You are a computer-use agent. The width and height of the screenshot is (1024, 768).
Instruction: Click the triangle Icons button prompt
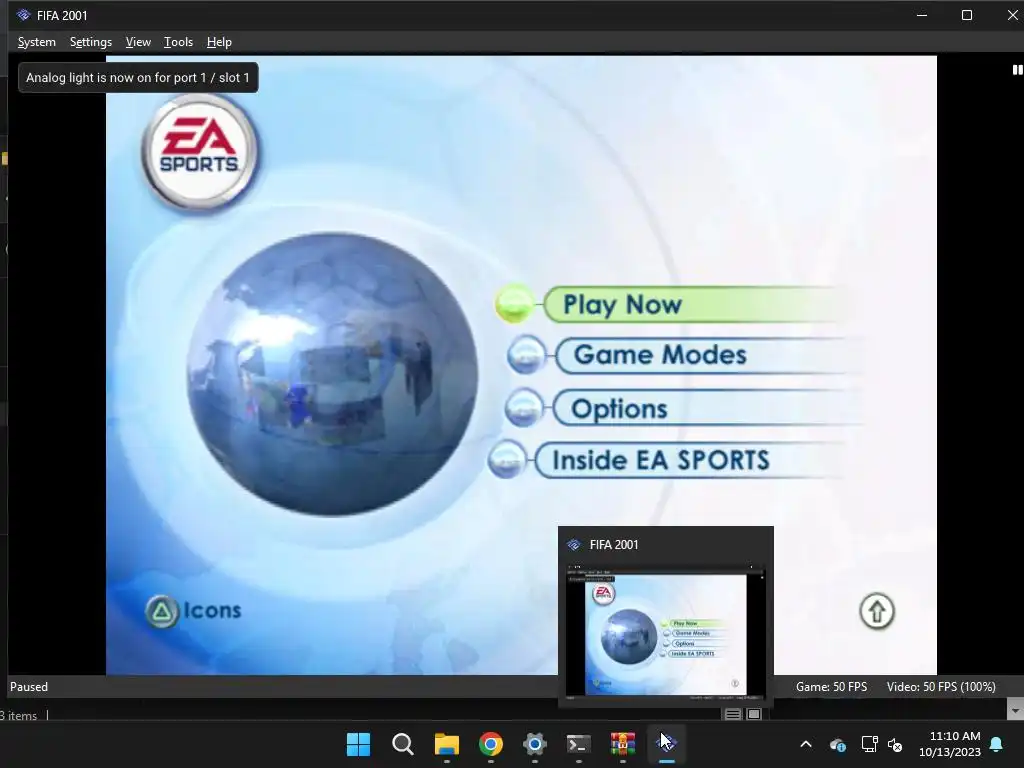point(193,611)
